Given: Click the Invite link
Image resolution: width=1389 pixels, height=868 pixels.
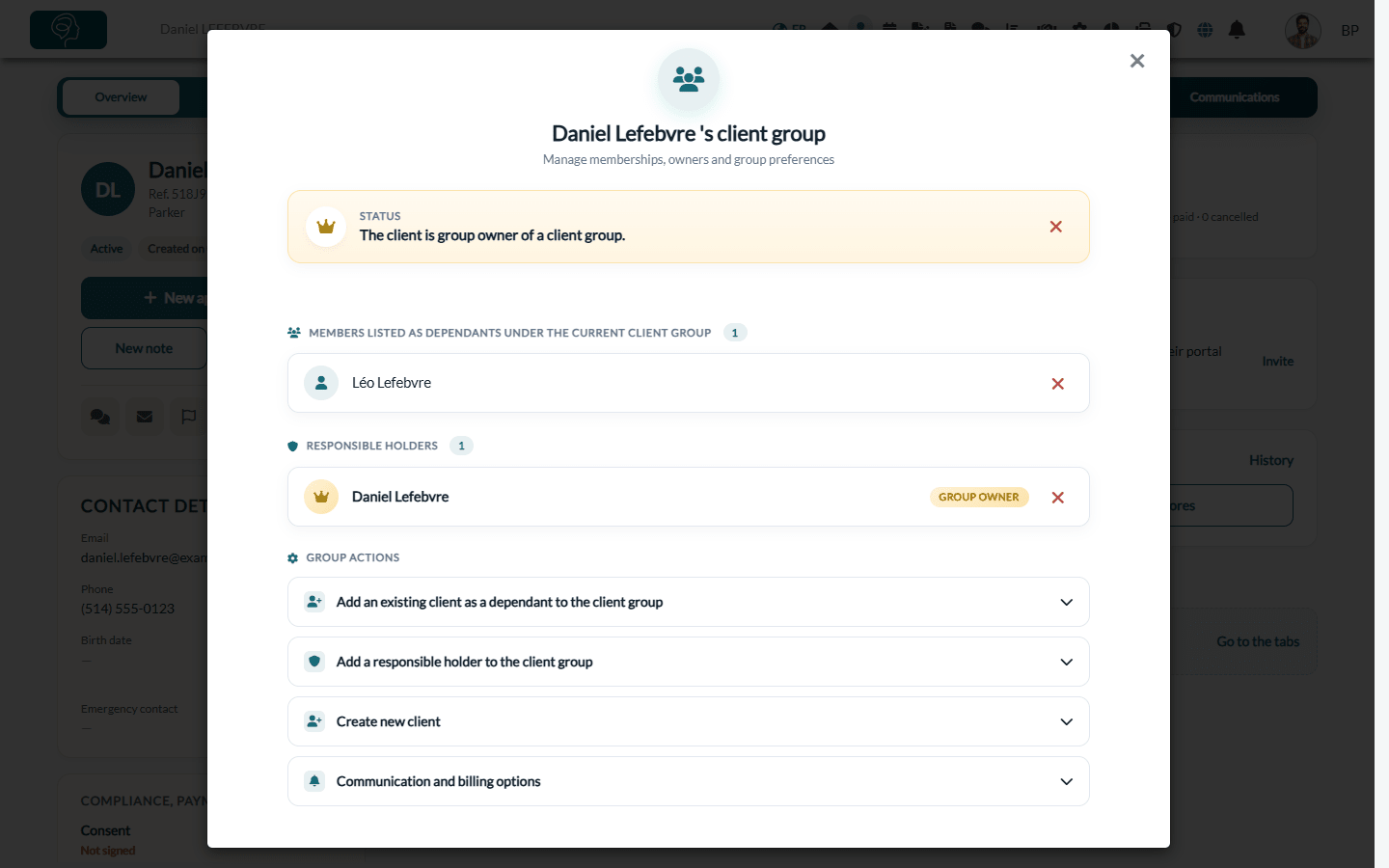Looking at the screenshot, I should click(1278, 361).
